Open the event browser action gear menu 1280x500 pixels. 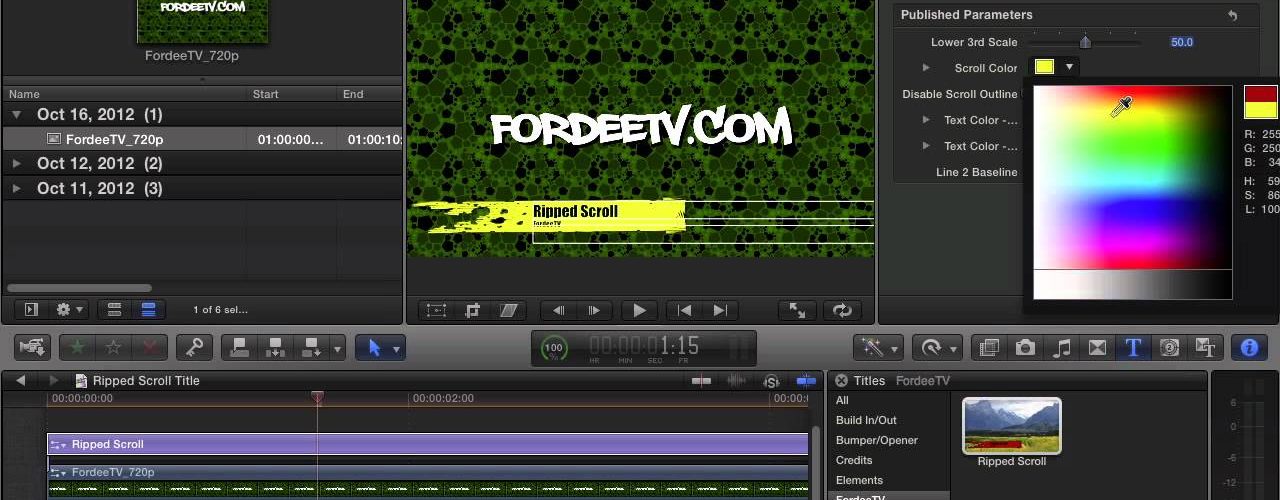pos(70,310)
